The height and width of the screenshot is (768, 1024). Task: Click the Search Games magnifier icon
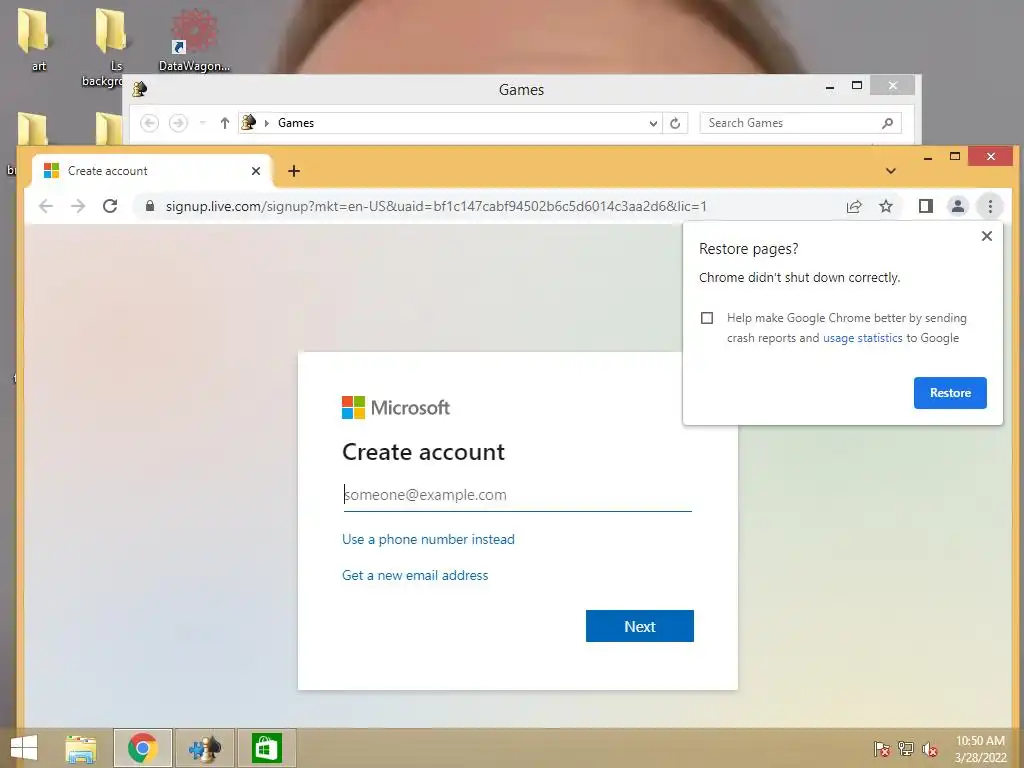(x=887, y=123)
